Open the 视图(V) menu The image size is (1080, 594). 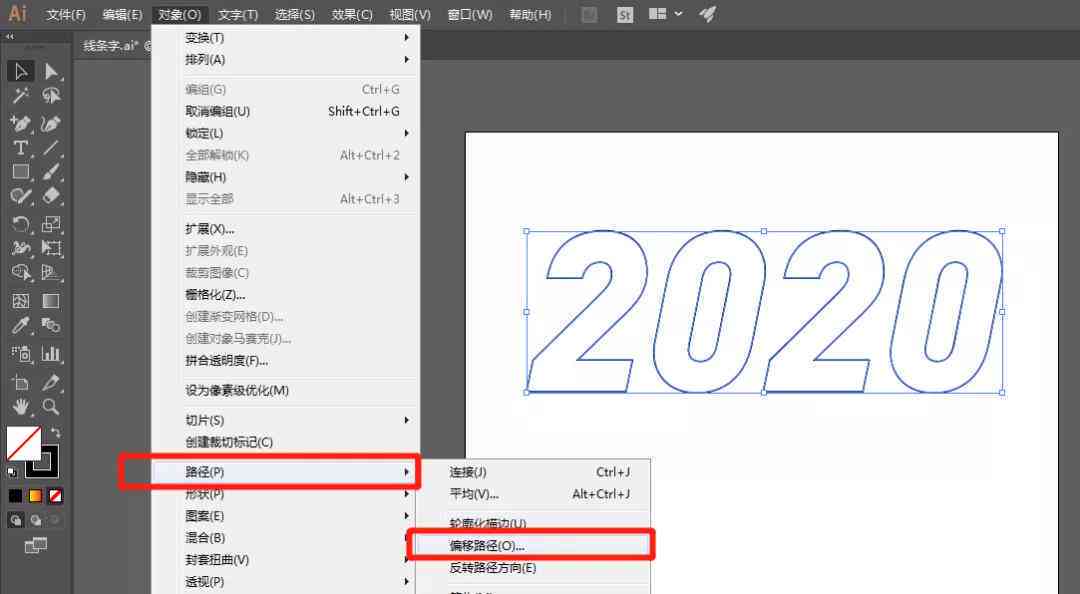pyautogui.click(x=410, y=14)
